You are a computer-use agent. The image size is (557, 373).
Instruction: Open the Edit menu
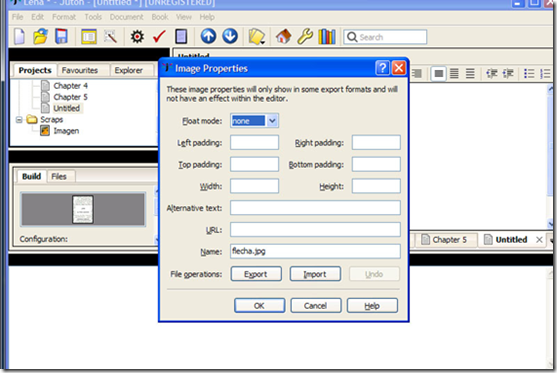click(37, 17)
